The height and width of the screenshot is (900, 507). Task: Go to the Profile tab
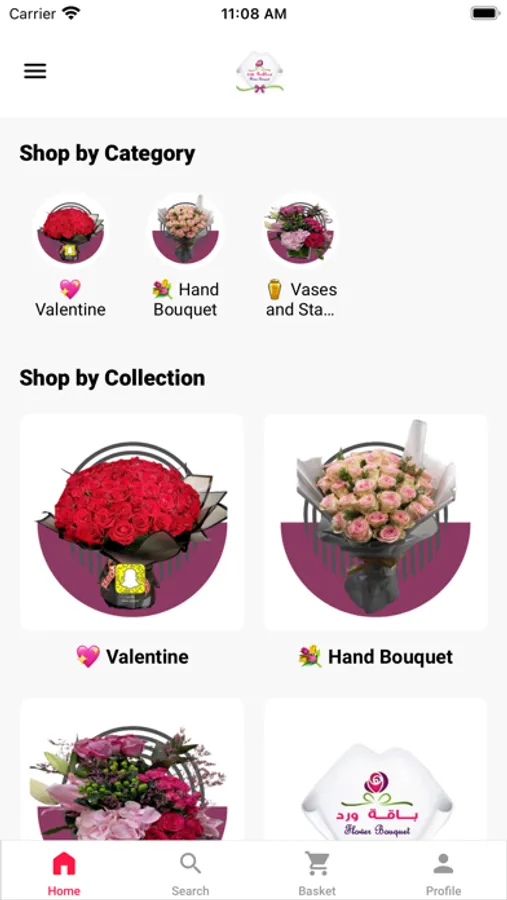tap(443, 874)
